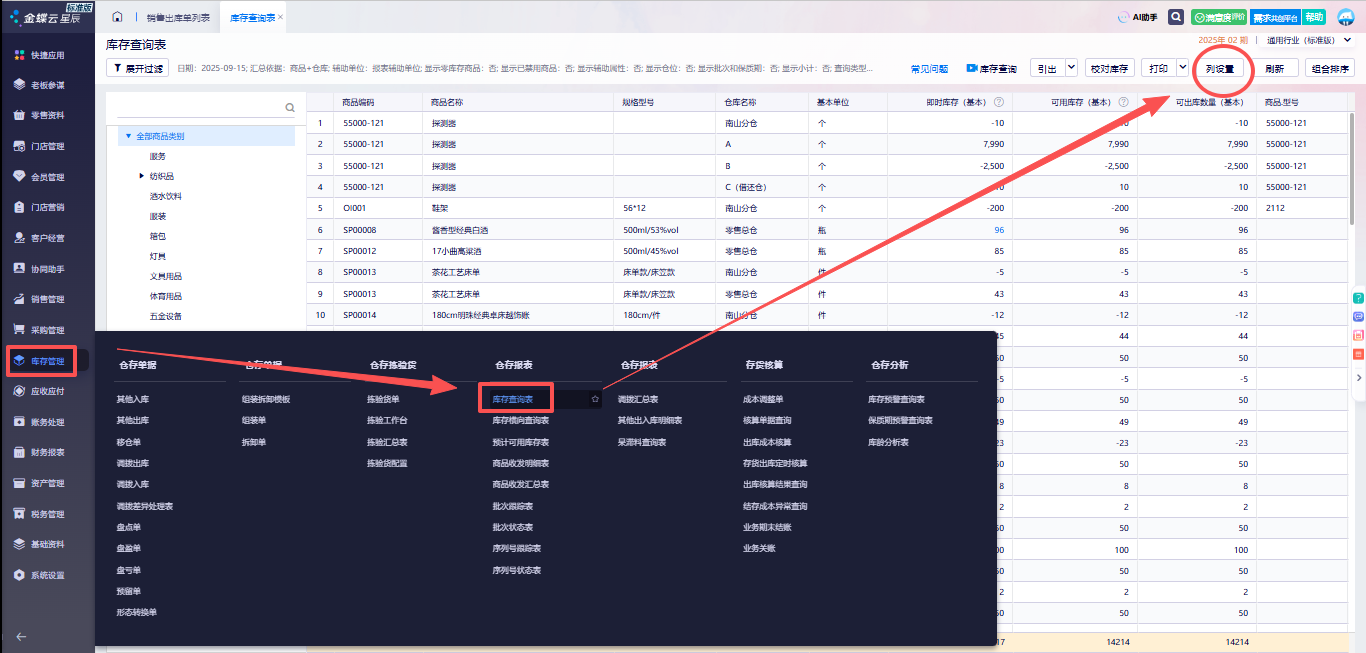Viewport: 1366px width, 653px height.
Task: Open the 打印 dropdown arrow
Action: click(1183, 68)
